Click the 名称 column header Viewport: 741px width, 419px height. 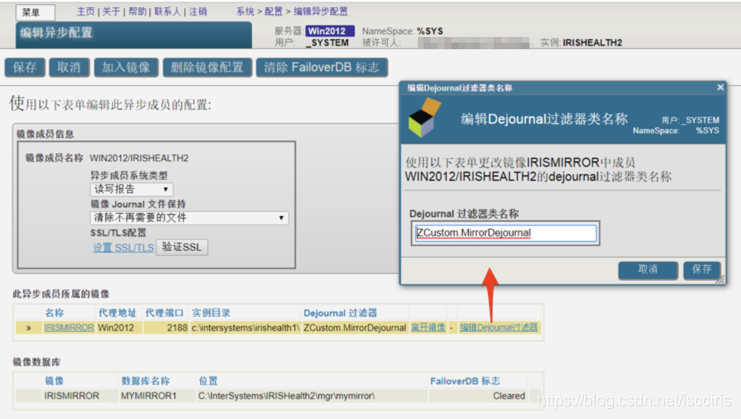[x=54, y=313]
